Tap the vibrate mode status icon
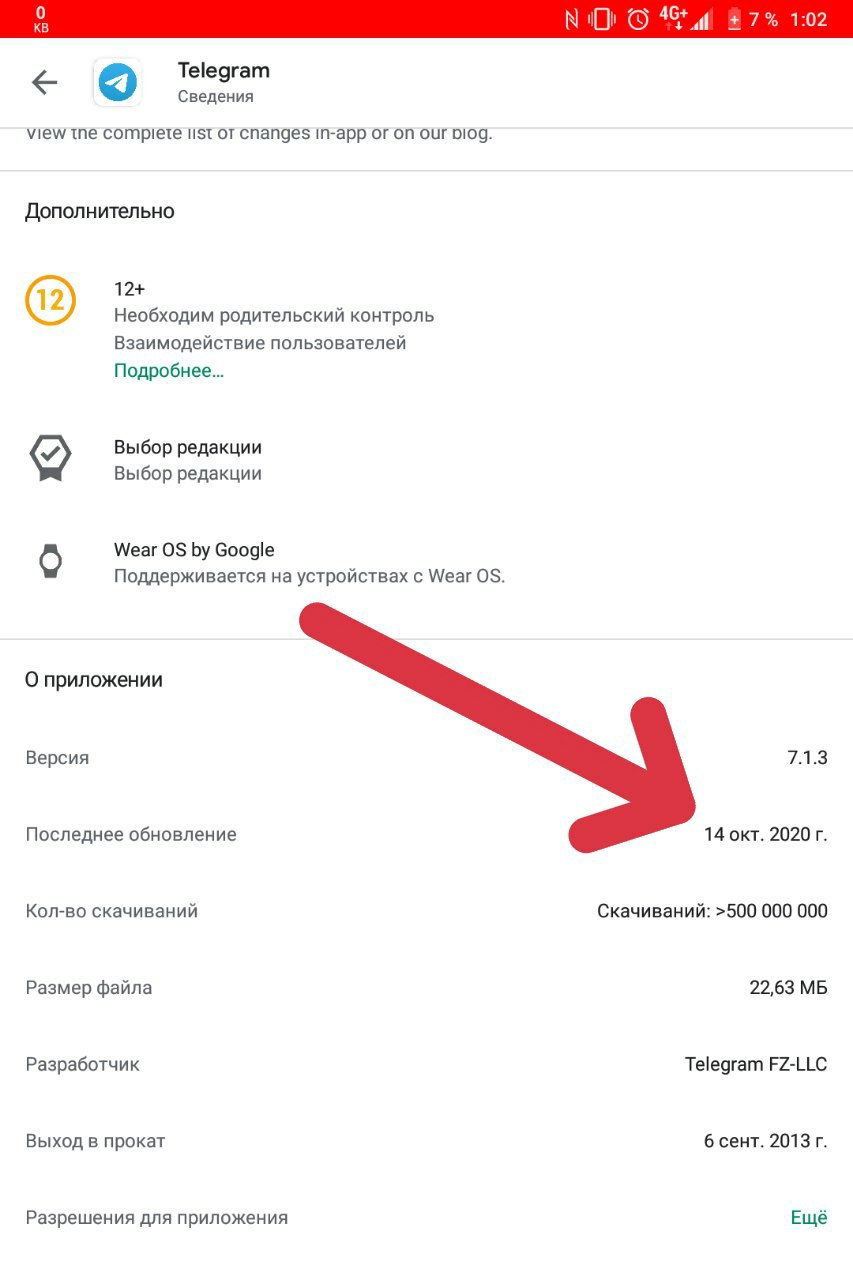This screenshot has width=853, height=1280. [603, 19]
